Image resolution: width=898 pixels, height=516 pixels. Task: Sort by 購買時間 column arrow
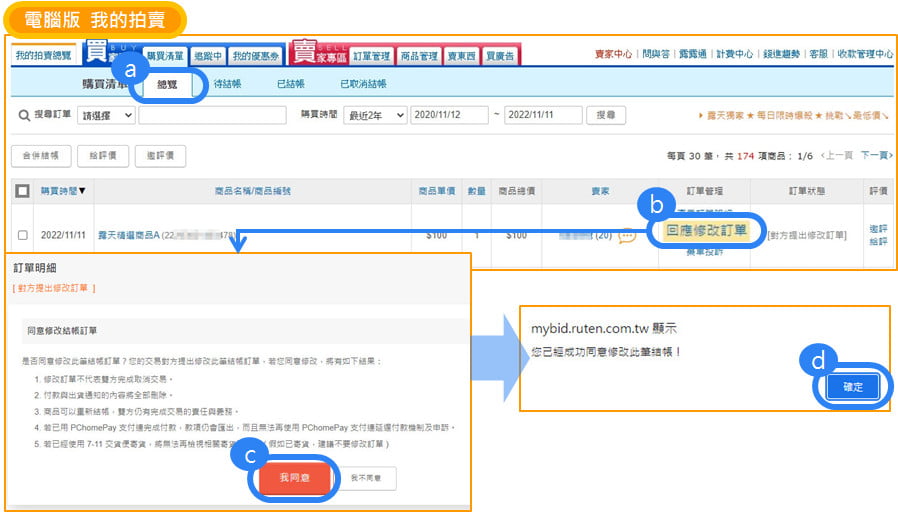82,190
